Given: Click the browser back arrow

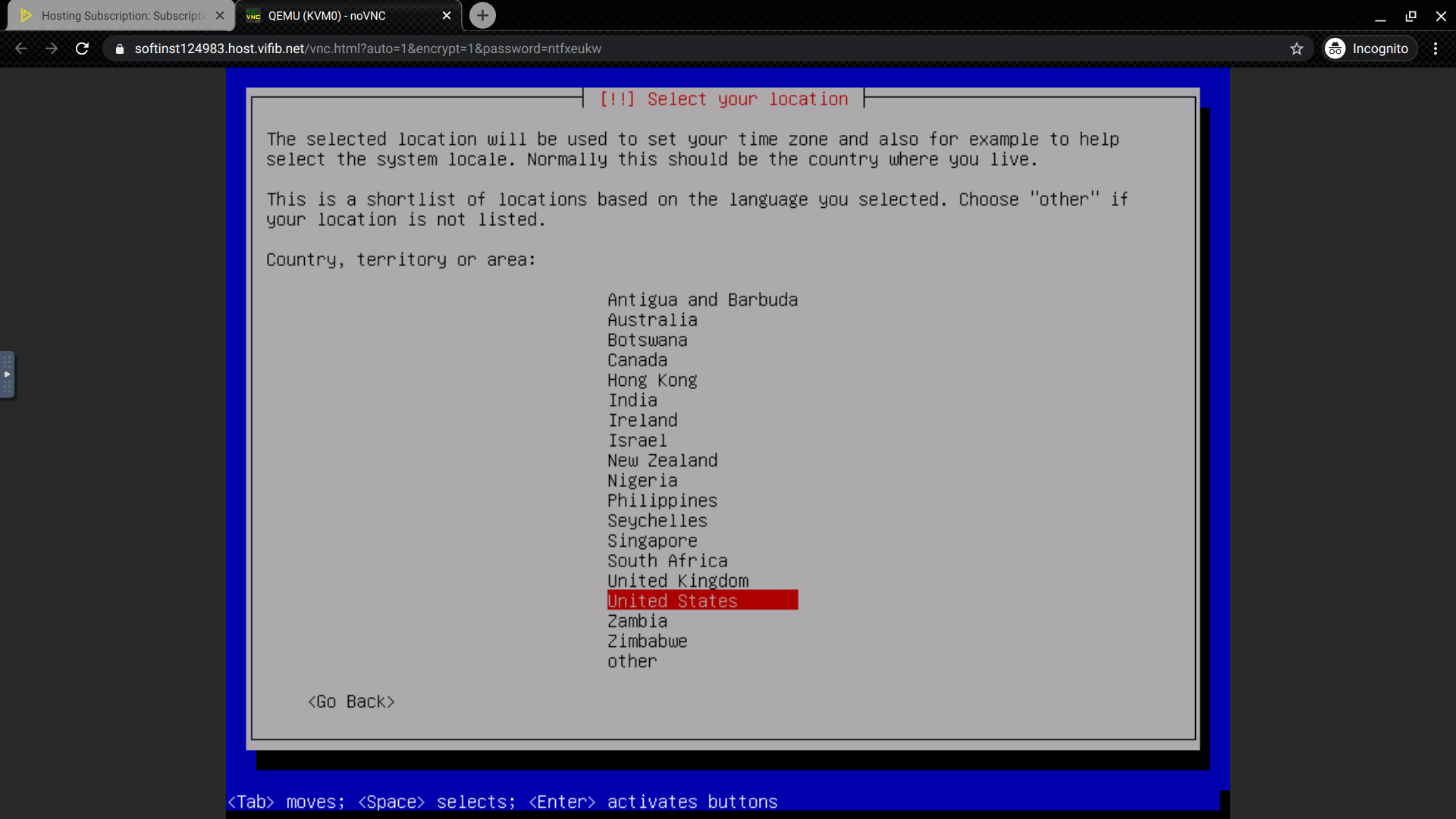Looking at the screenshot, I should pos(21,49).
